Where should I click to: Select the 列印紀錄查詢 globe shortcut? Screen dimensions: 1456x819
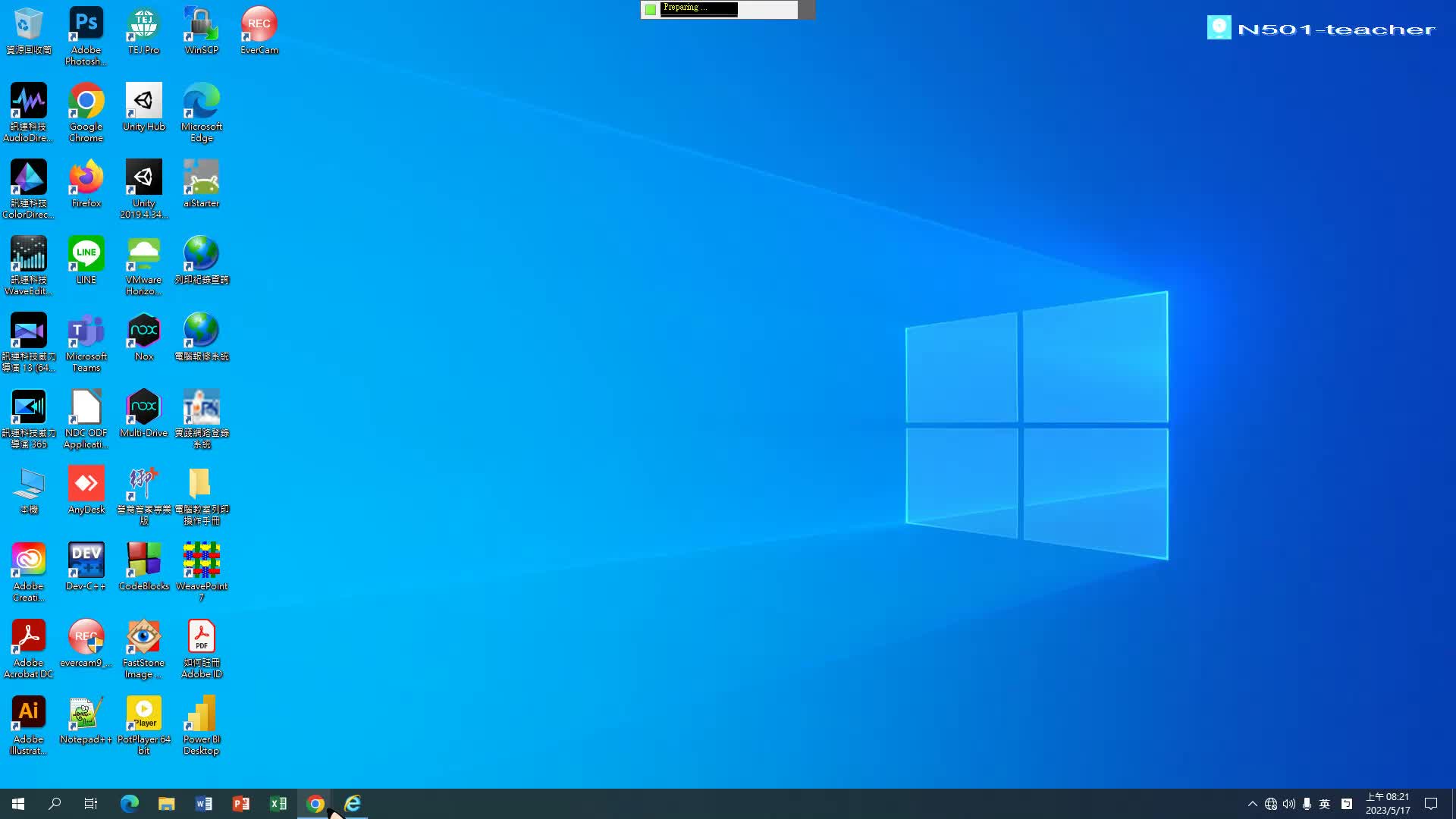click(x=201, y=261)
